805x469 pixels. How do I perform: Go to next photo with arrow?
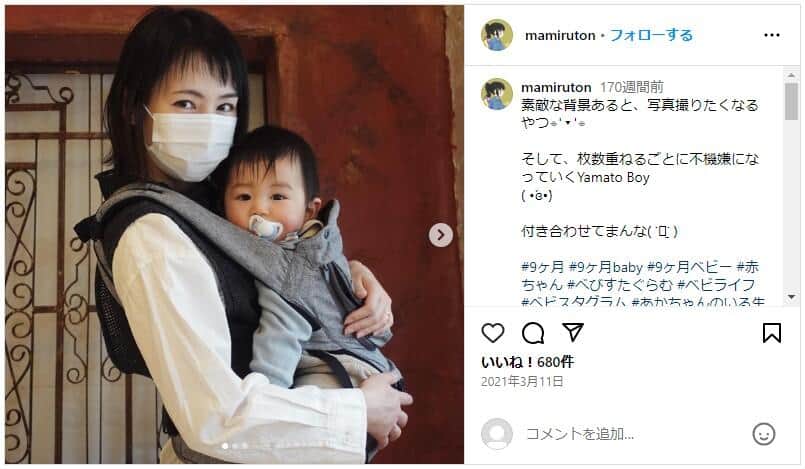[440, 235]
